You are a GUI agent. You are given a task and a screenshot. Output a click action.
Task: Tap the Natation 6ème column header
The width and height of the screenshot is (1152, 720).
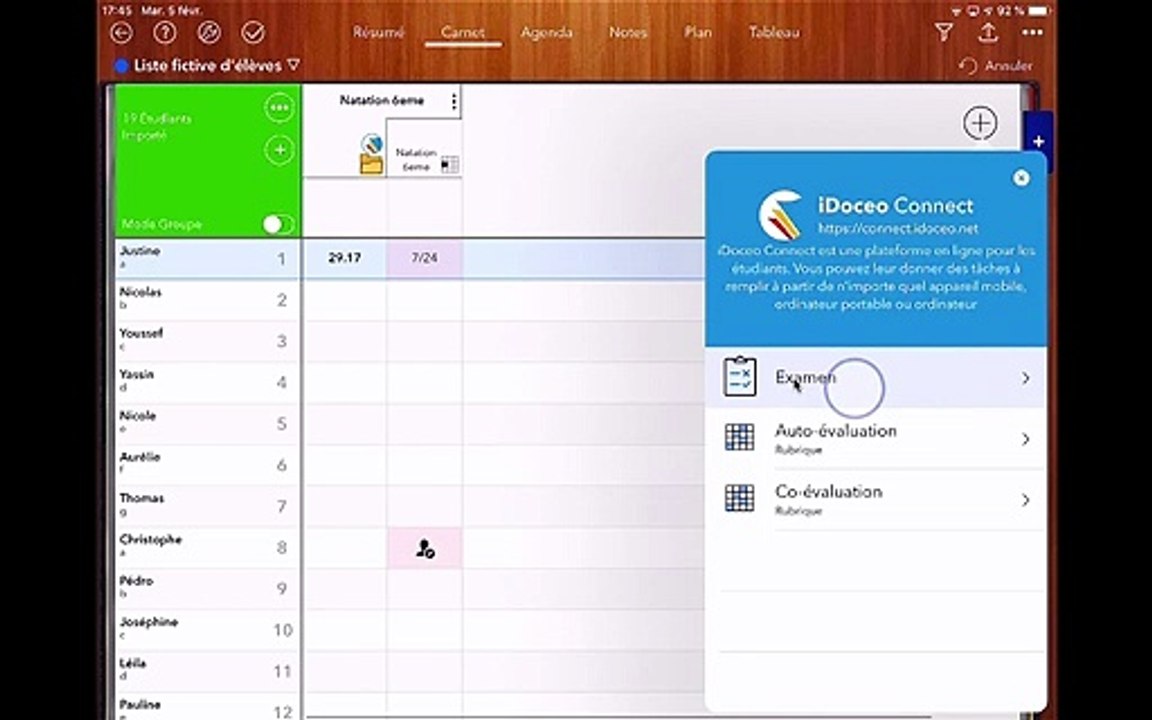click(381, 101)
